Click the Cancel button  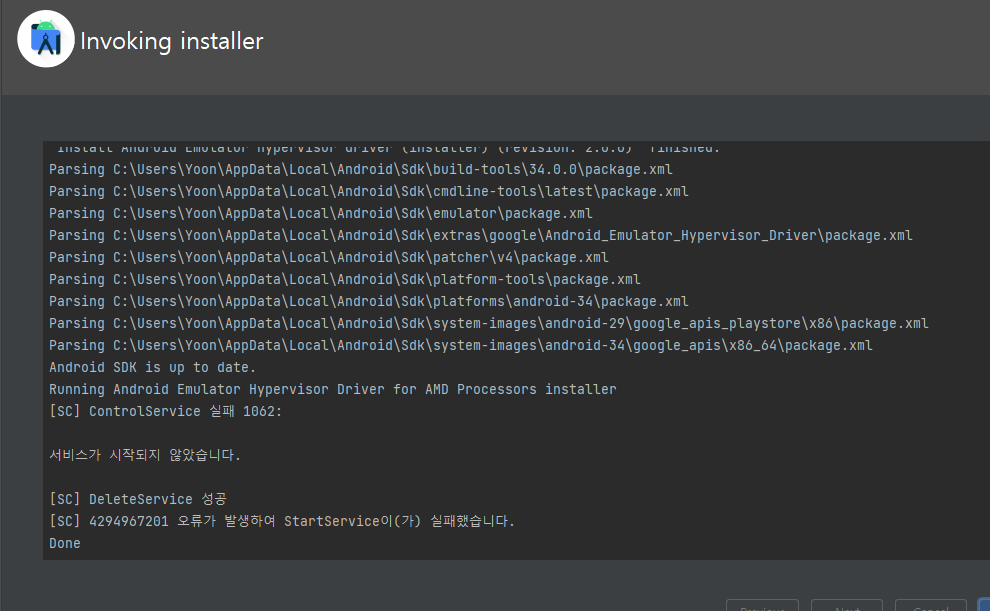pyautogui.click(x=931, y=605)
